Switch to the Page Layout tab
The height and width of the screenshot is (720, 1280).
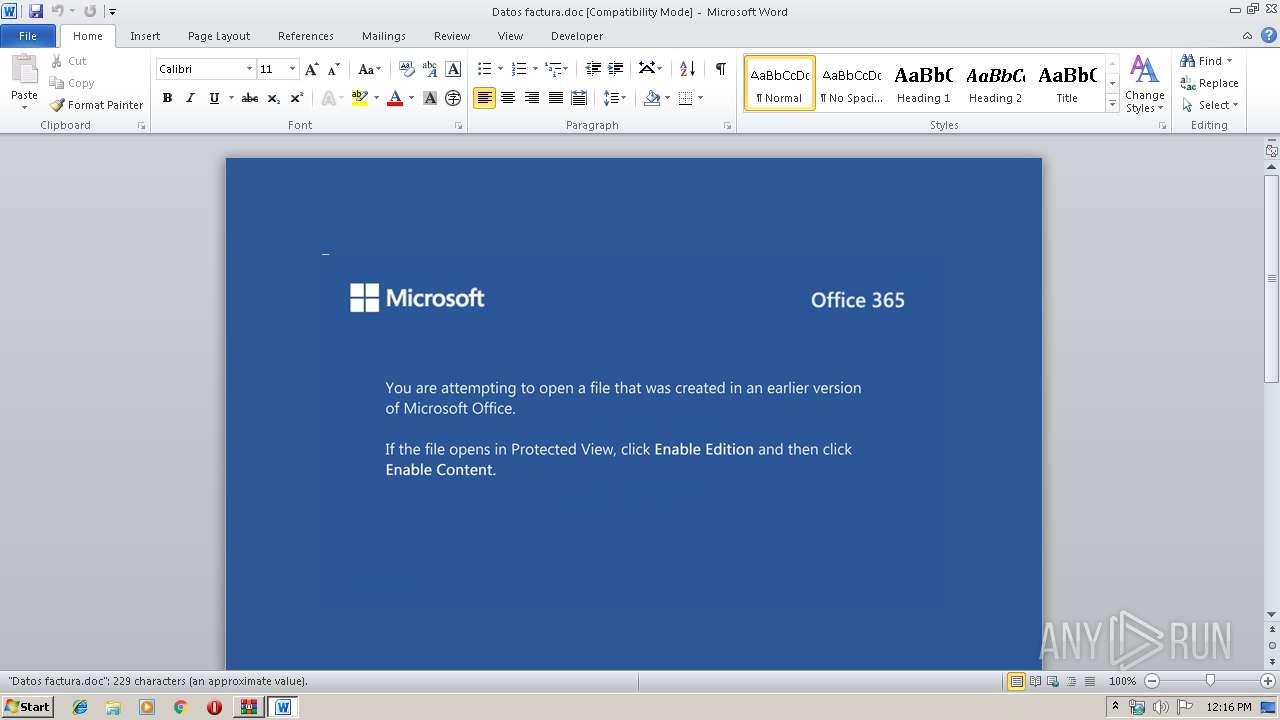(219, 36)
